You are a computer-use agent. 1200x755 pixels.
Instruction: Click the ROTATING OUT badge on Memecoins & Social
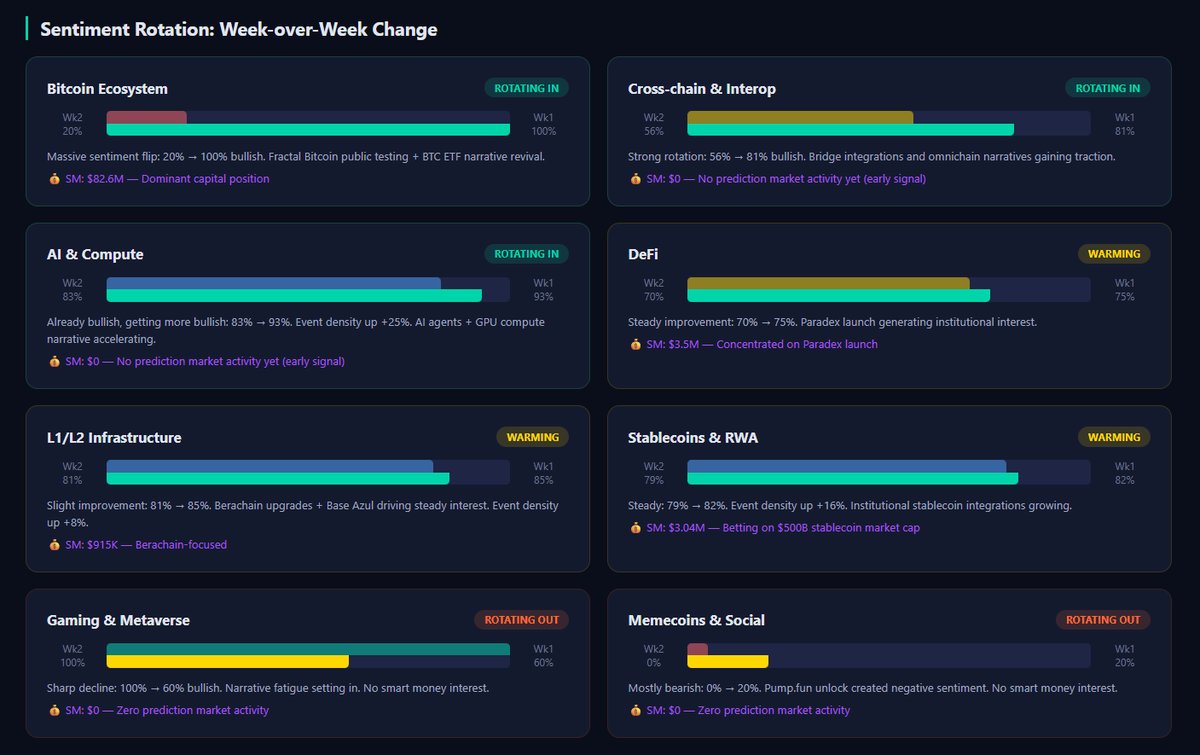pyautogui.click(x=1103, y=620)
